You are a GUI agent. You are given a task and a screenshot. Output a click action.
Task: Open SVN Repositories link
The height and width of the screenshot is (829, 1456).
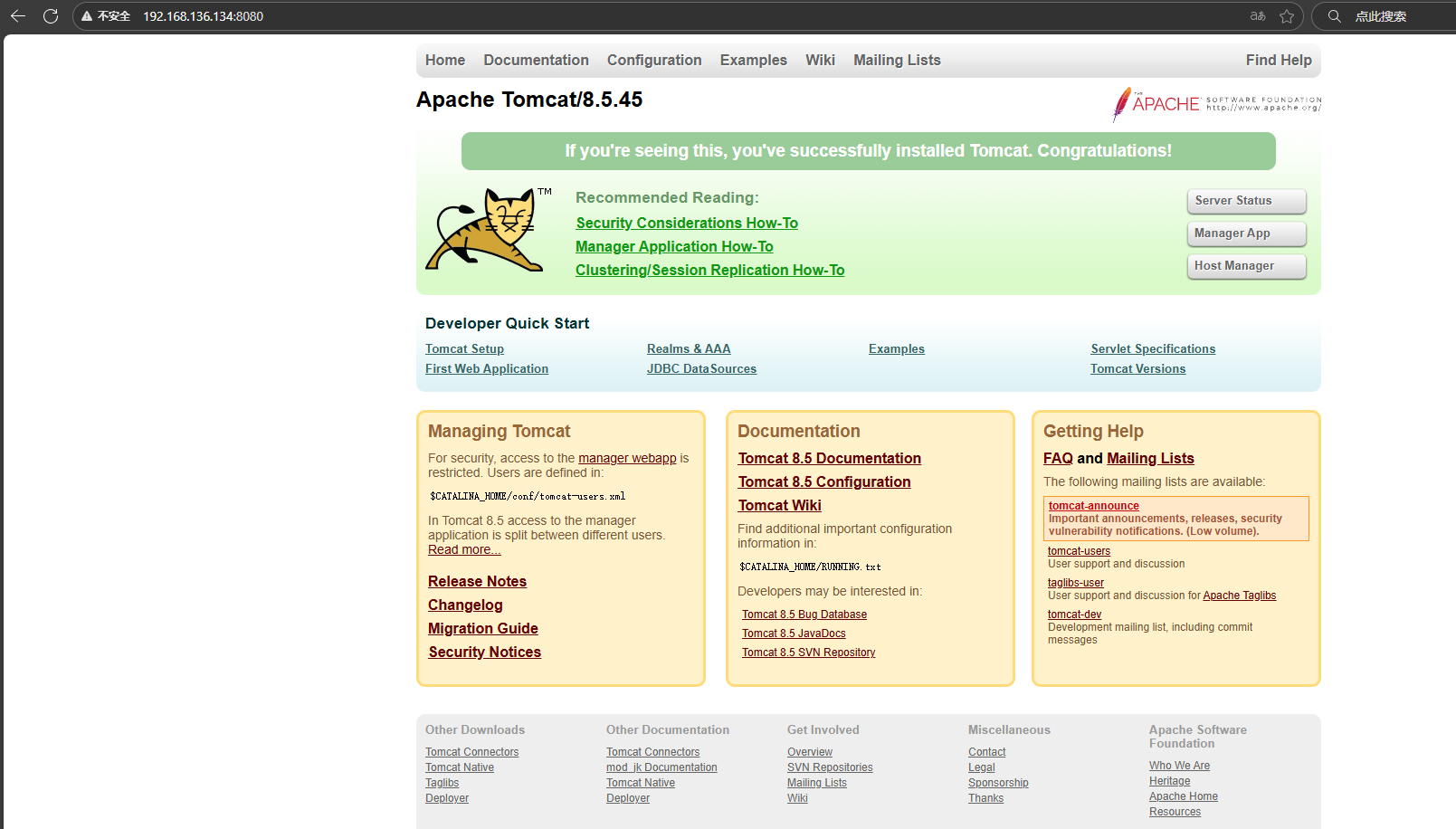(830, 767)
